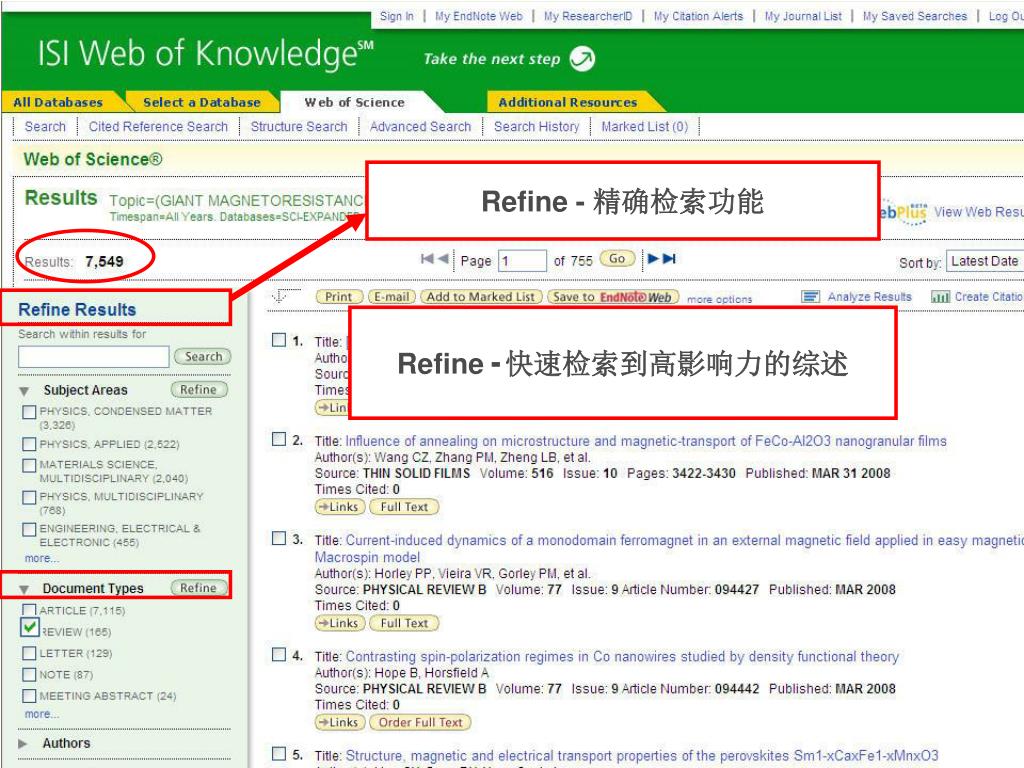The width and height of the screenshot is (1024, 768).
Task: Show more subject areas
Action: (x=42, y=558)
